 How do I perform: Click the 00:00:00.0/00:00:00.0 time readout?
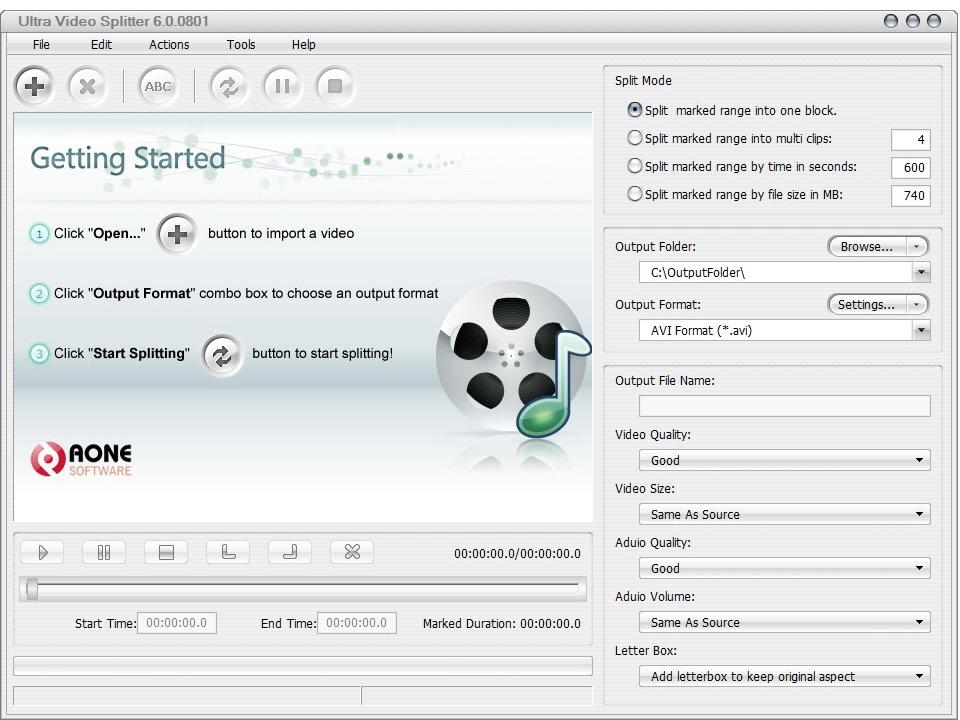click(x=517, y=553)
